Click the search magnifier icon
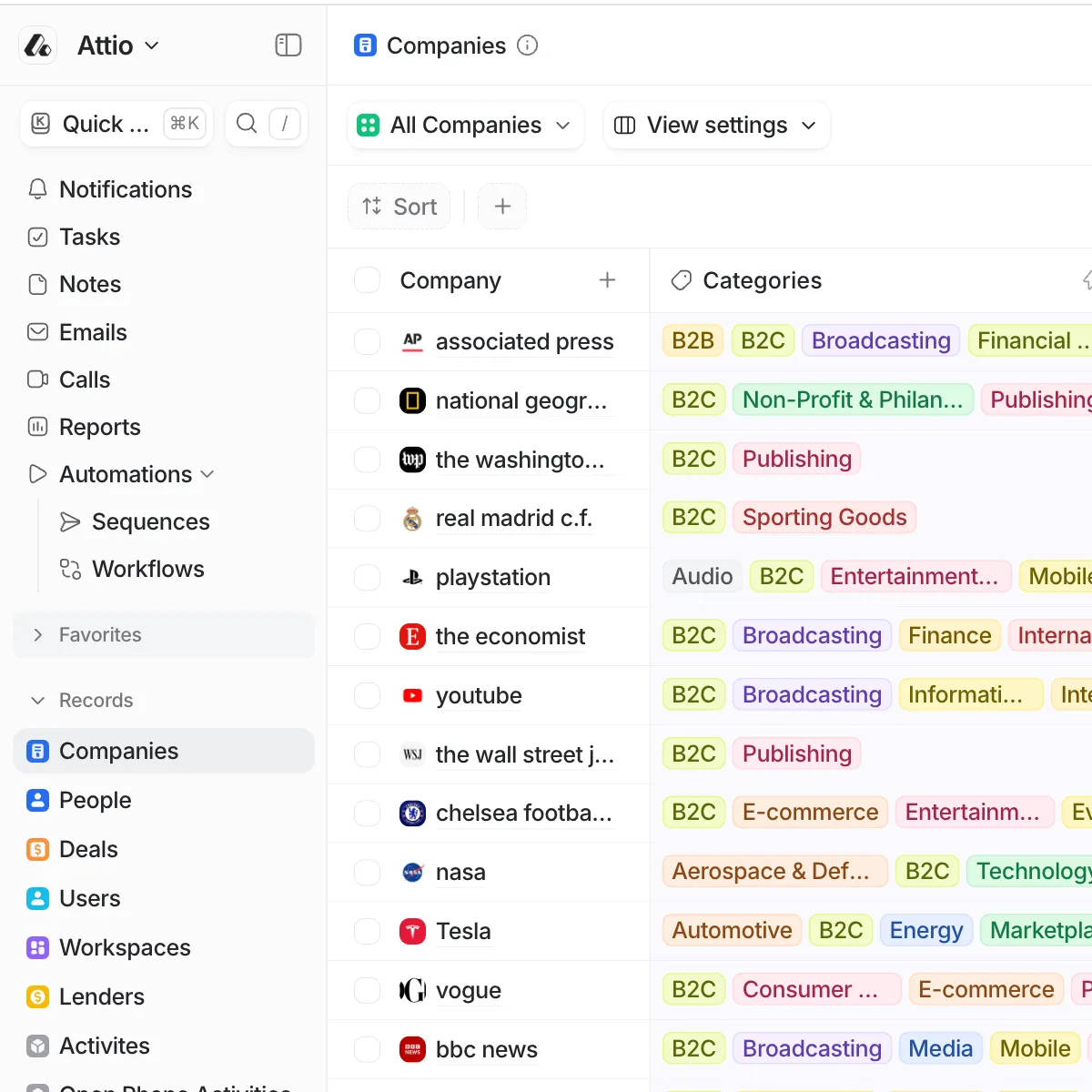 tap(247, 124)
